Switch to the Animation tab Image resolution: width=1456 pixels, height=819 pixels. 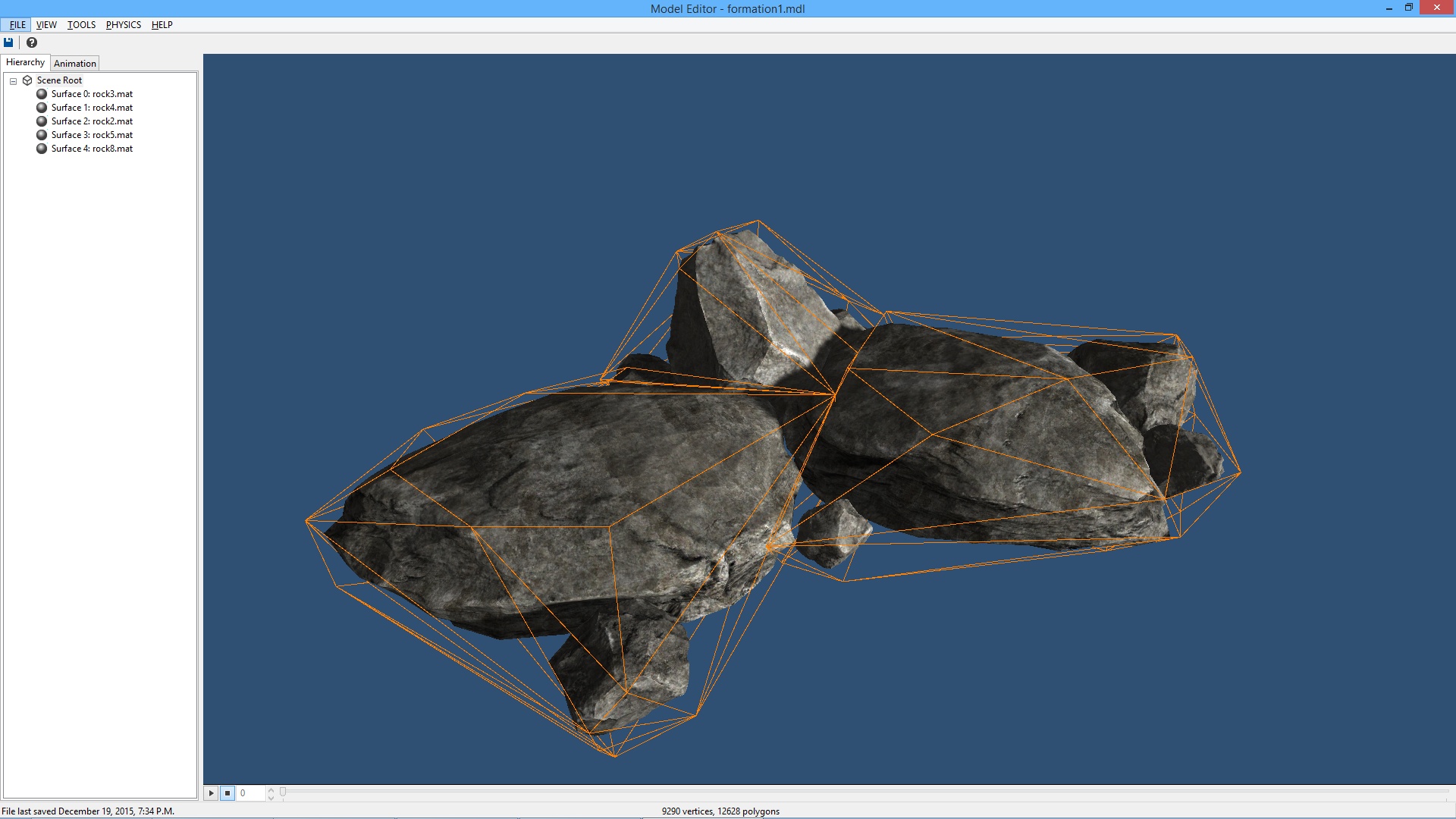coord(74,63)
